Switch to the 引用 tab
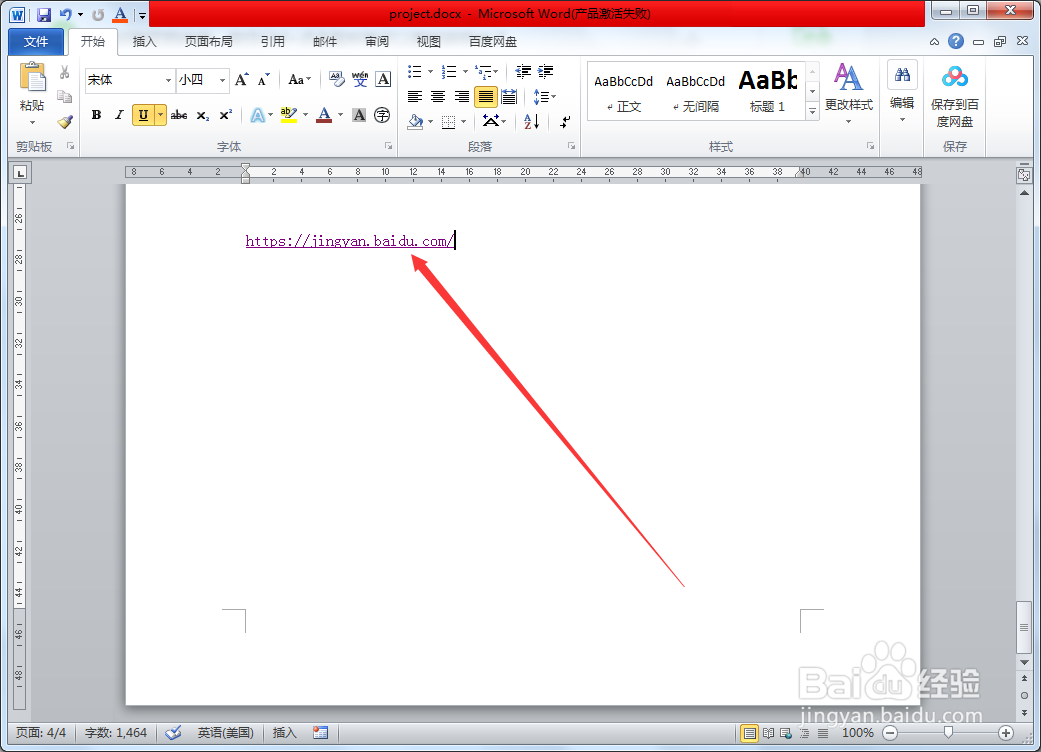This screenshot has width=1041, height=752. 272,42
